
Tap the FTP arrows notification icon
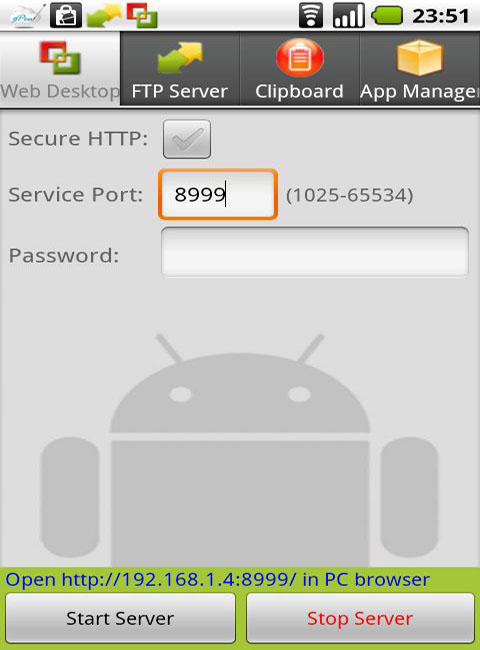(x=104, y=16)
